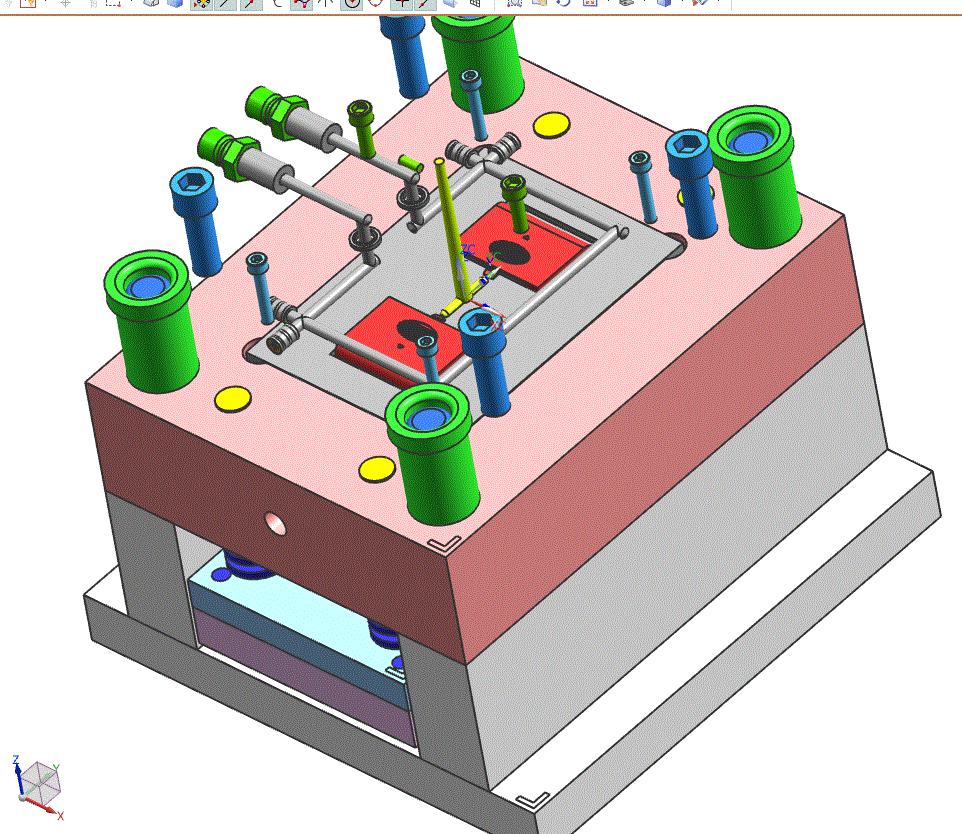Select the round hole on pink plate side
The width and height of the screenshot is (962, 834).
pyautogui.click(x=275, y=524)
